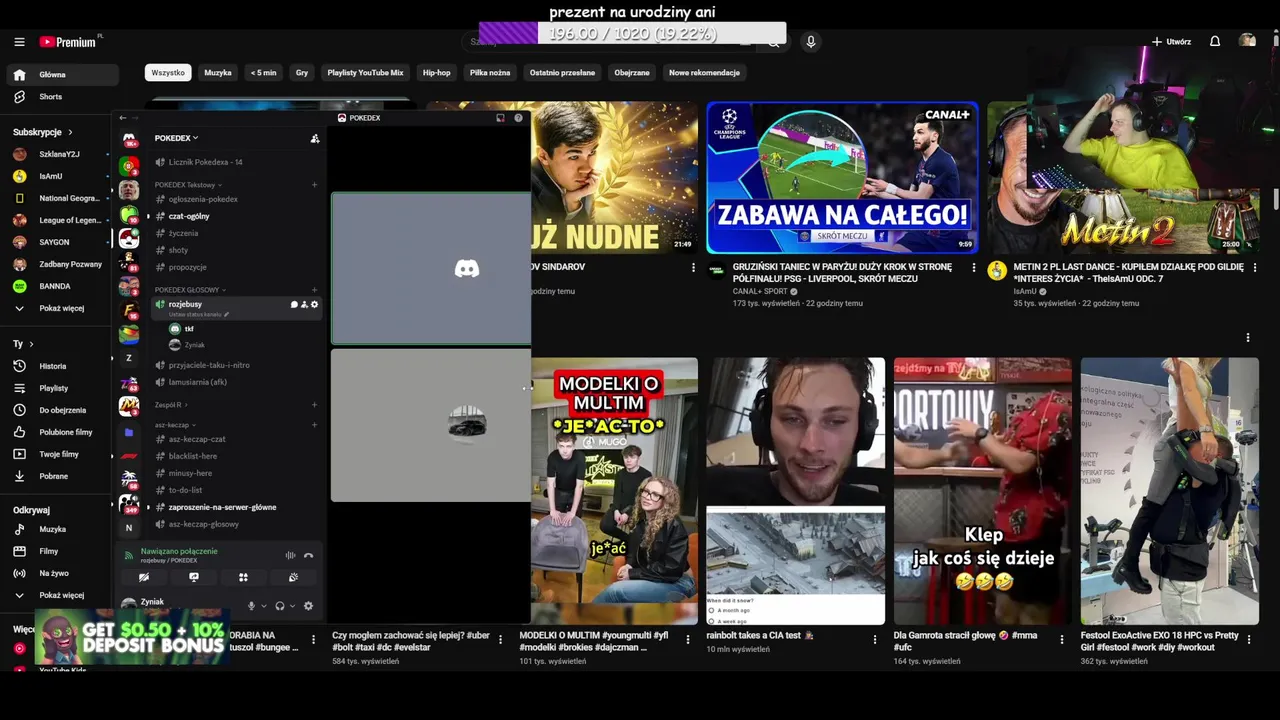
Task: Expand the Zespół R category
Action: [x=170, y=405]
